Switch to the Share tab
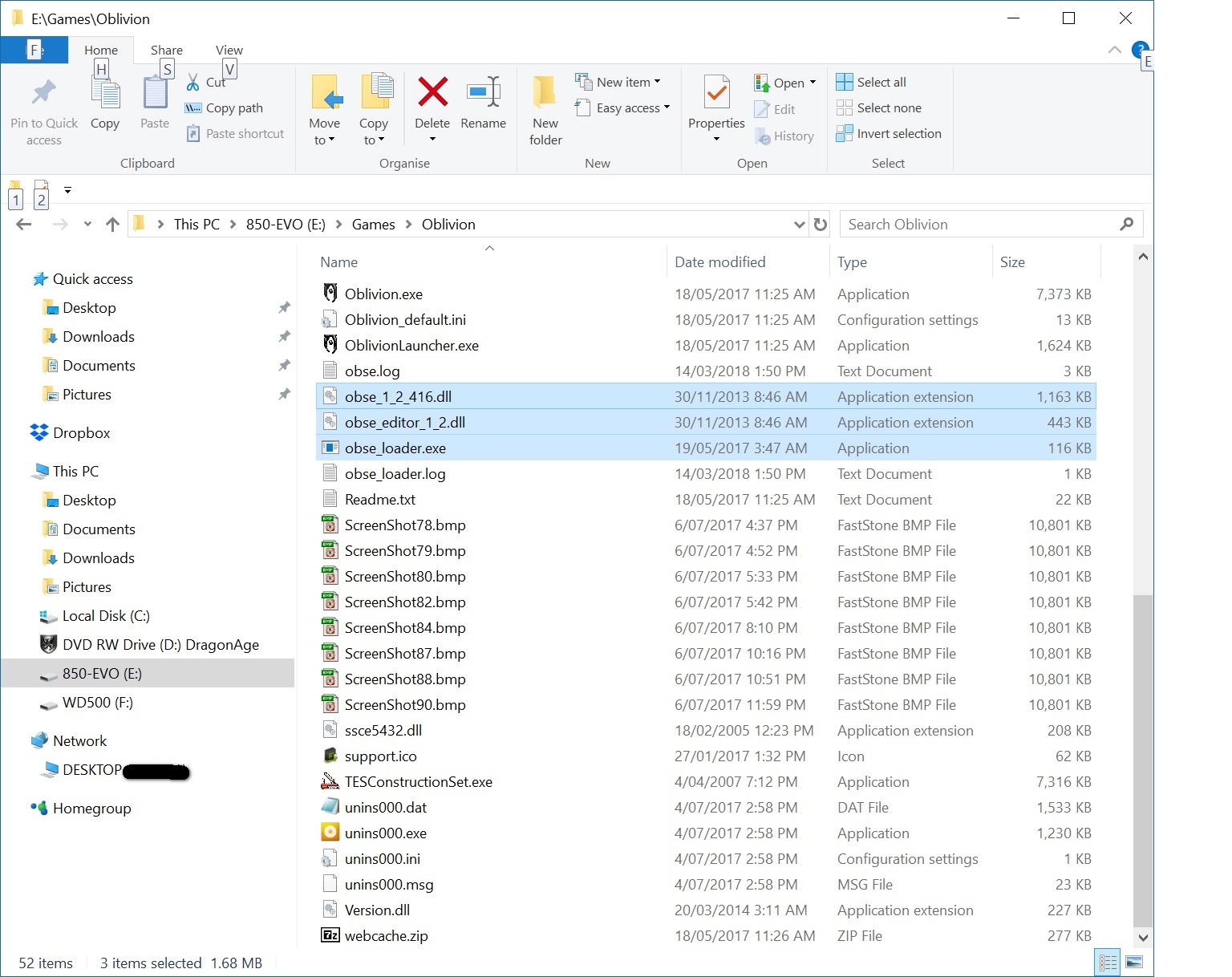Image resolution: width=1232 pixels, height=977 pixels. 167,50
